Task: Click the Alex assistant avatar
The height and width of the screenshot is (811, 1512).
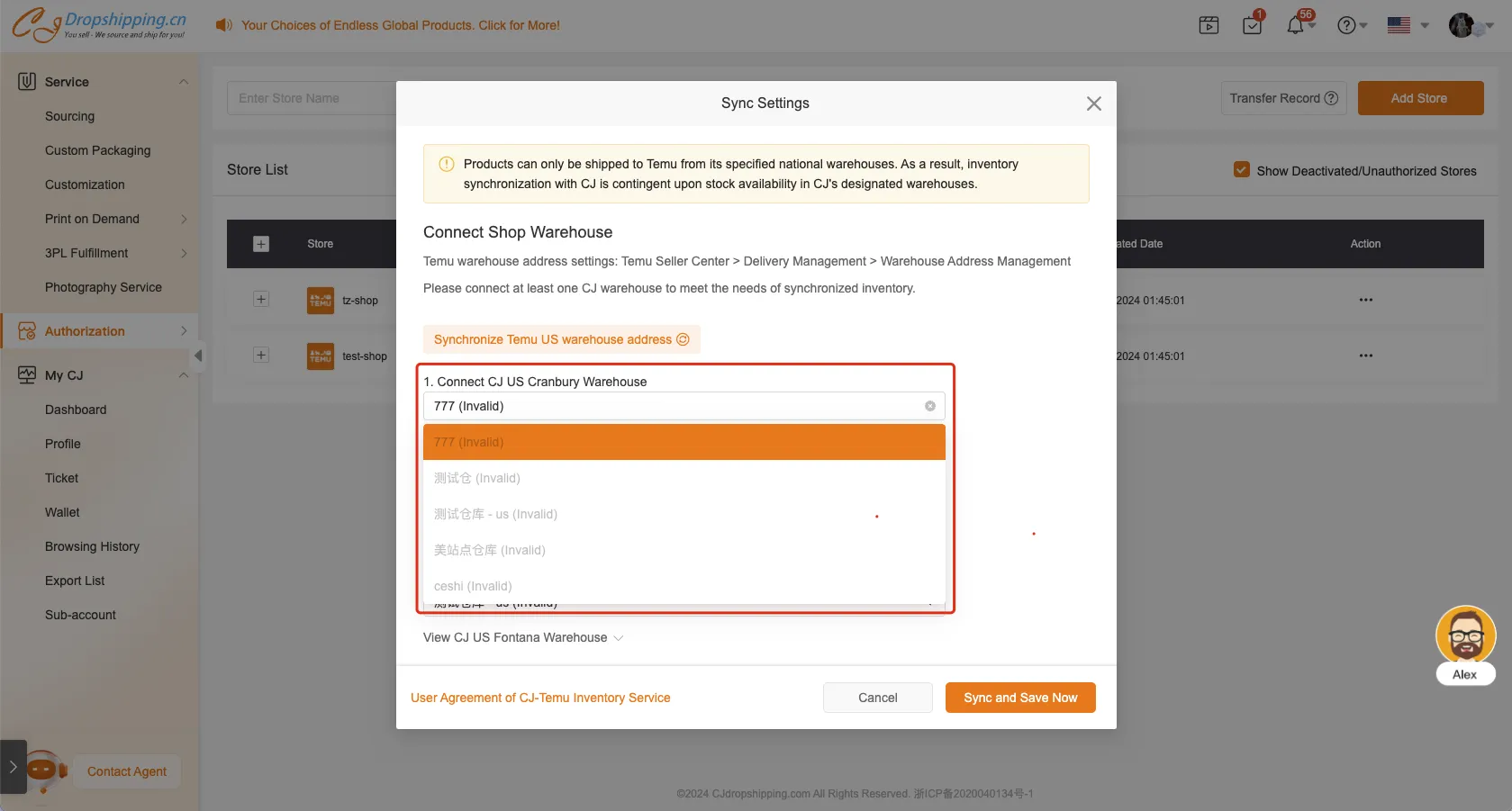Action: click(x=1465, y=635)
